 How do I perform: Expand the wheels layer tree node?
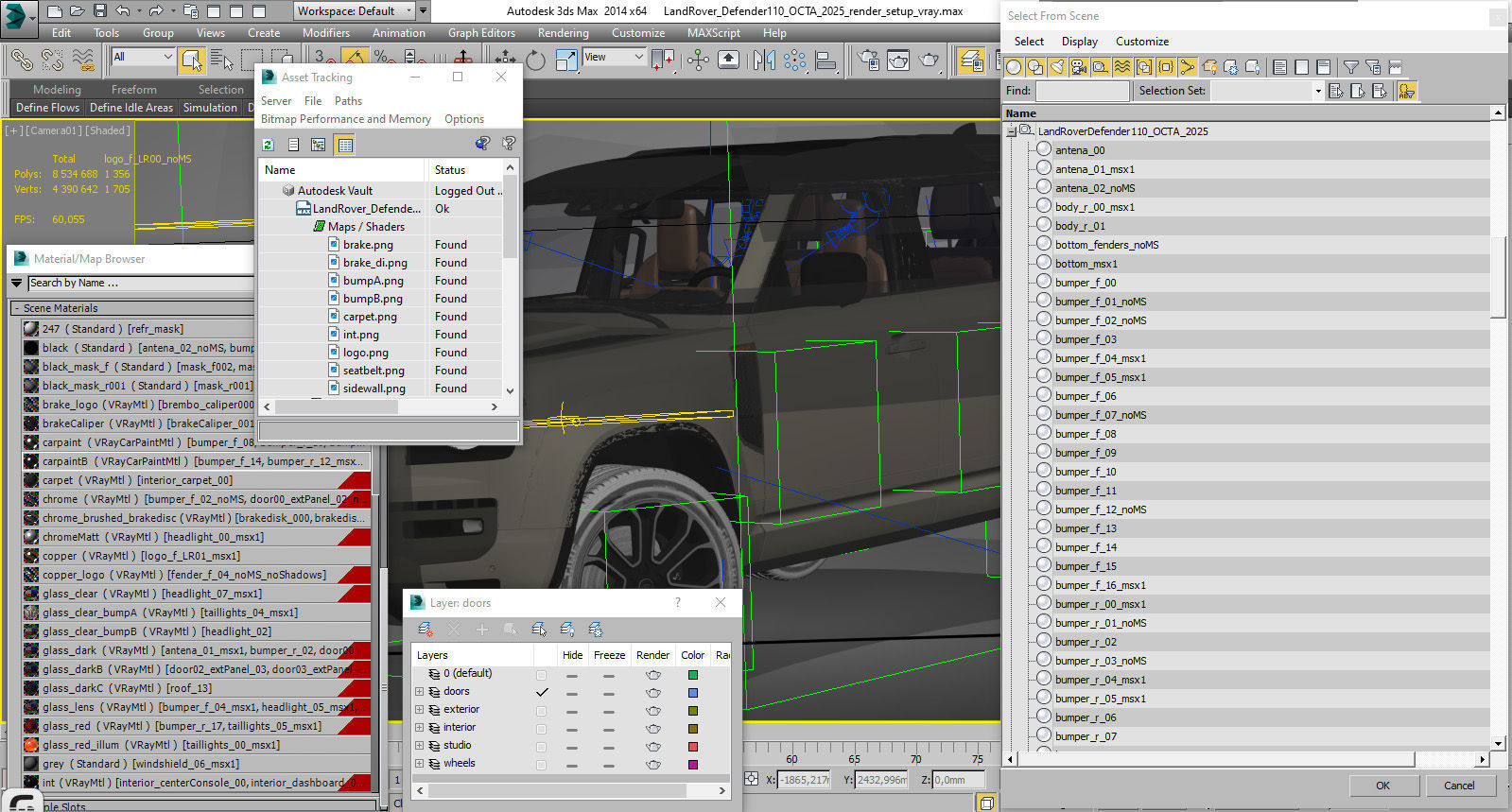click(x=419, y=764)
